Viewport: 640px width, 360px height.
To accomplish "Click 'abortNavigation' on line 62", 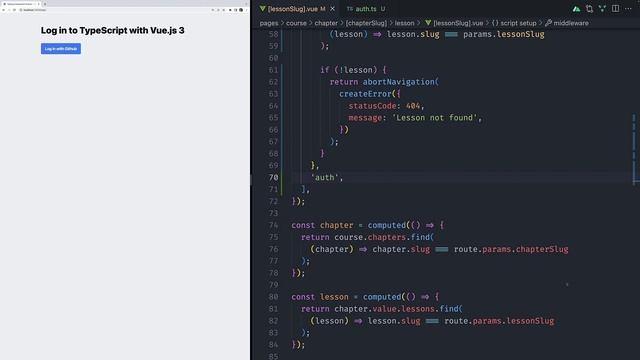I will click(399, 82).
